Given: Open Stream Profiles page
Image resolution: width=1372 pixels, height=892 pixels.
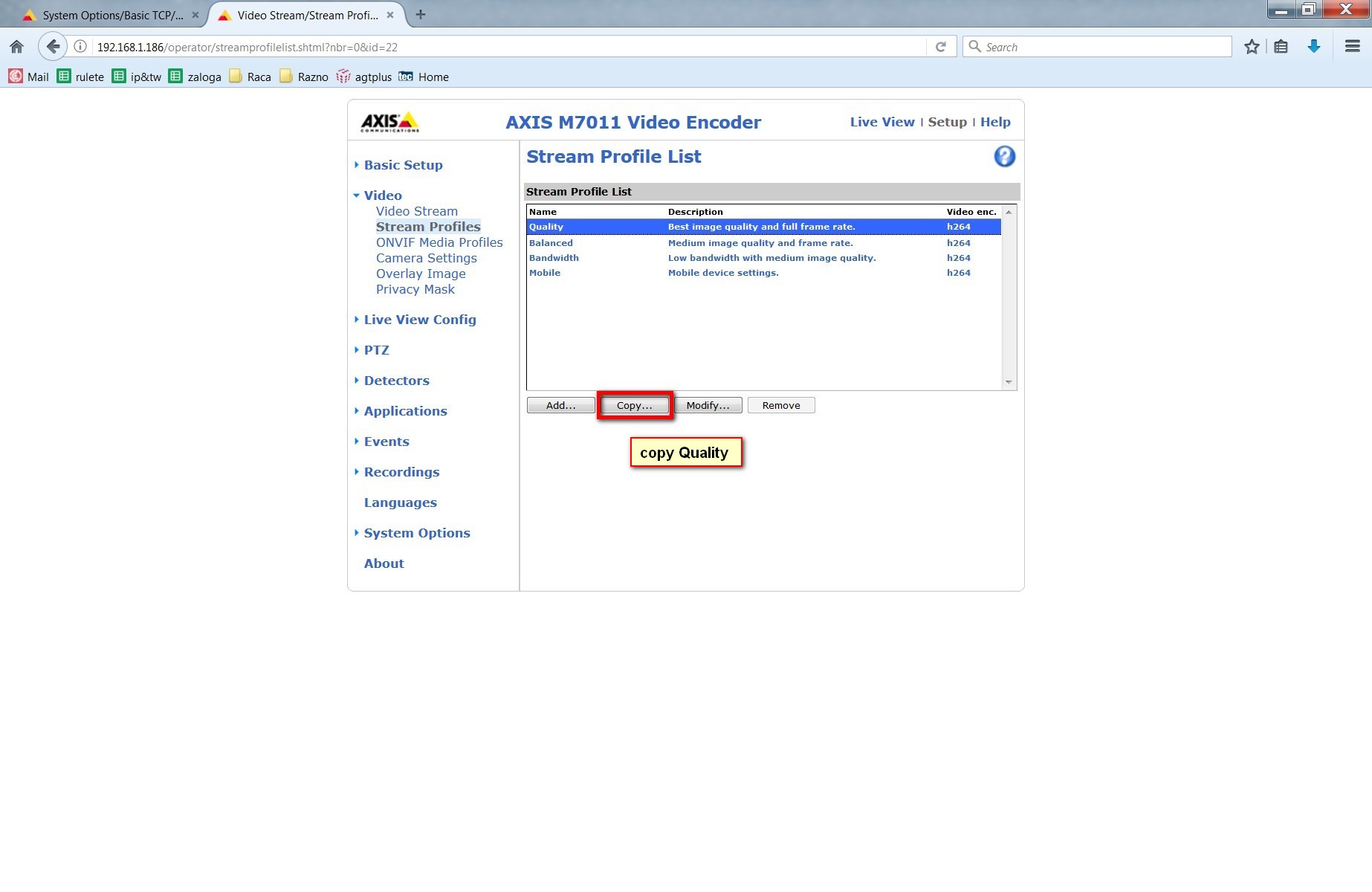Looking at the screenshot, I should (428, 227).
